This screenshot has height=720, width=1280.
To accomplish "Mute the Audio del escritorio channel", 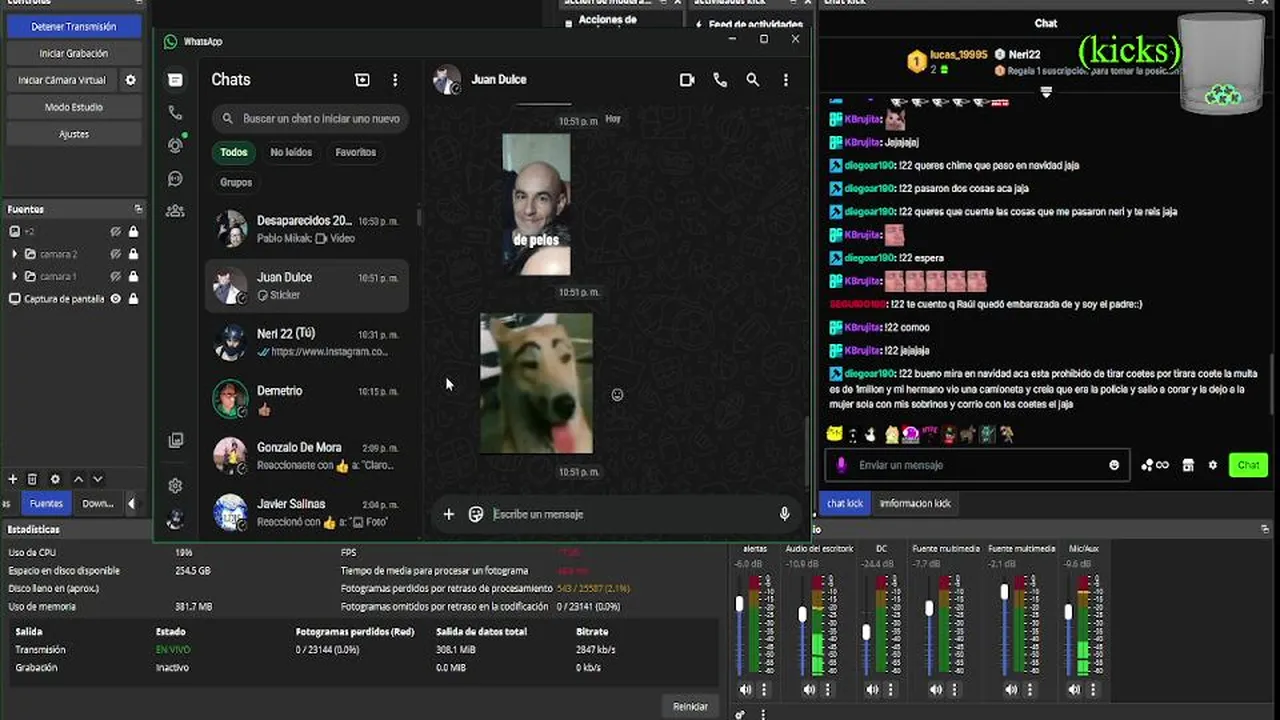I will [x=809, y=690].
